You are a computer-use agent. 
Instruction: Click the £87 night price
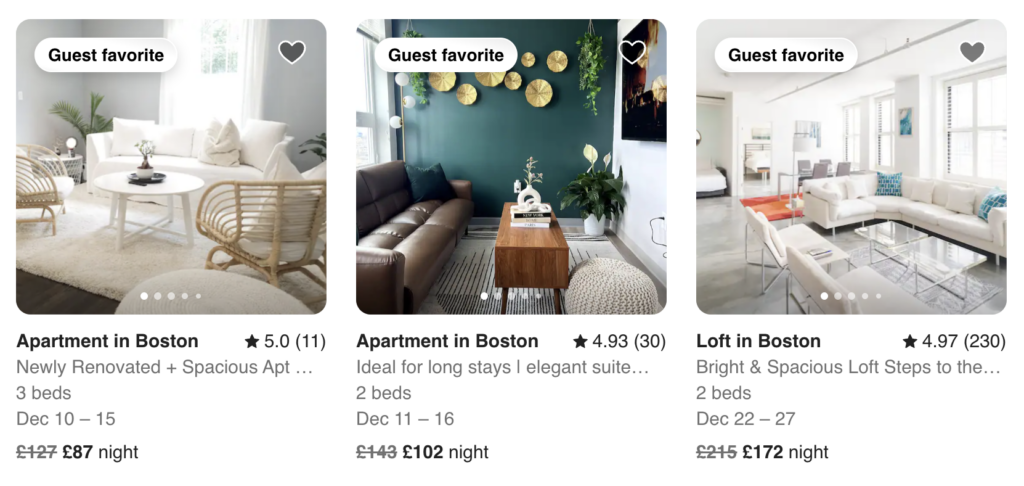pyautogui.click(x=100, y=452)
